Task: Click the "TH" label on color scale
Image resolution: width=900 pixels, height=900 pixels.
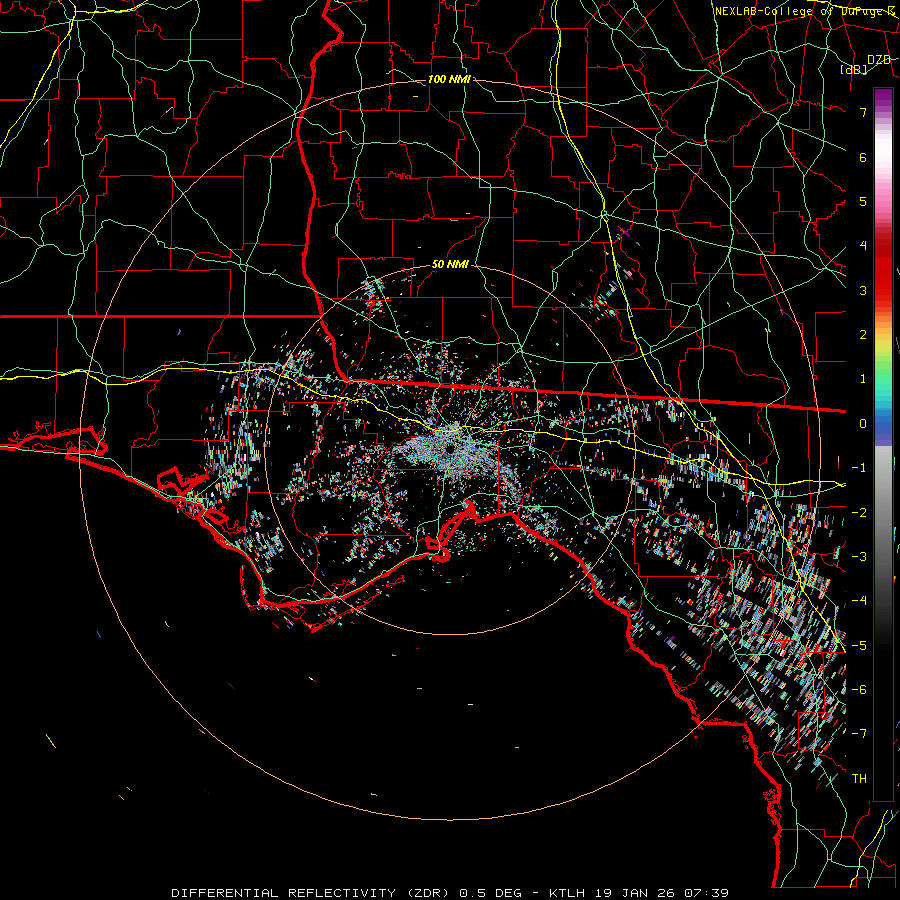Action: point(859,779)
